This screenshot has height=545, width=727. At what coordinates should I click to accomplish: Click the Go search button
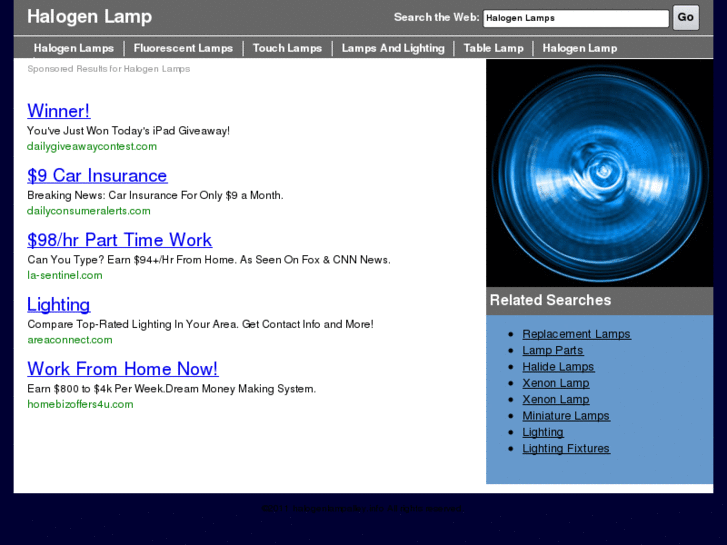(686, 18)
